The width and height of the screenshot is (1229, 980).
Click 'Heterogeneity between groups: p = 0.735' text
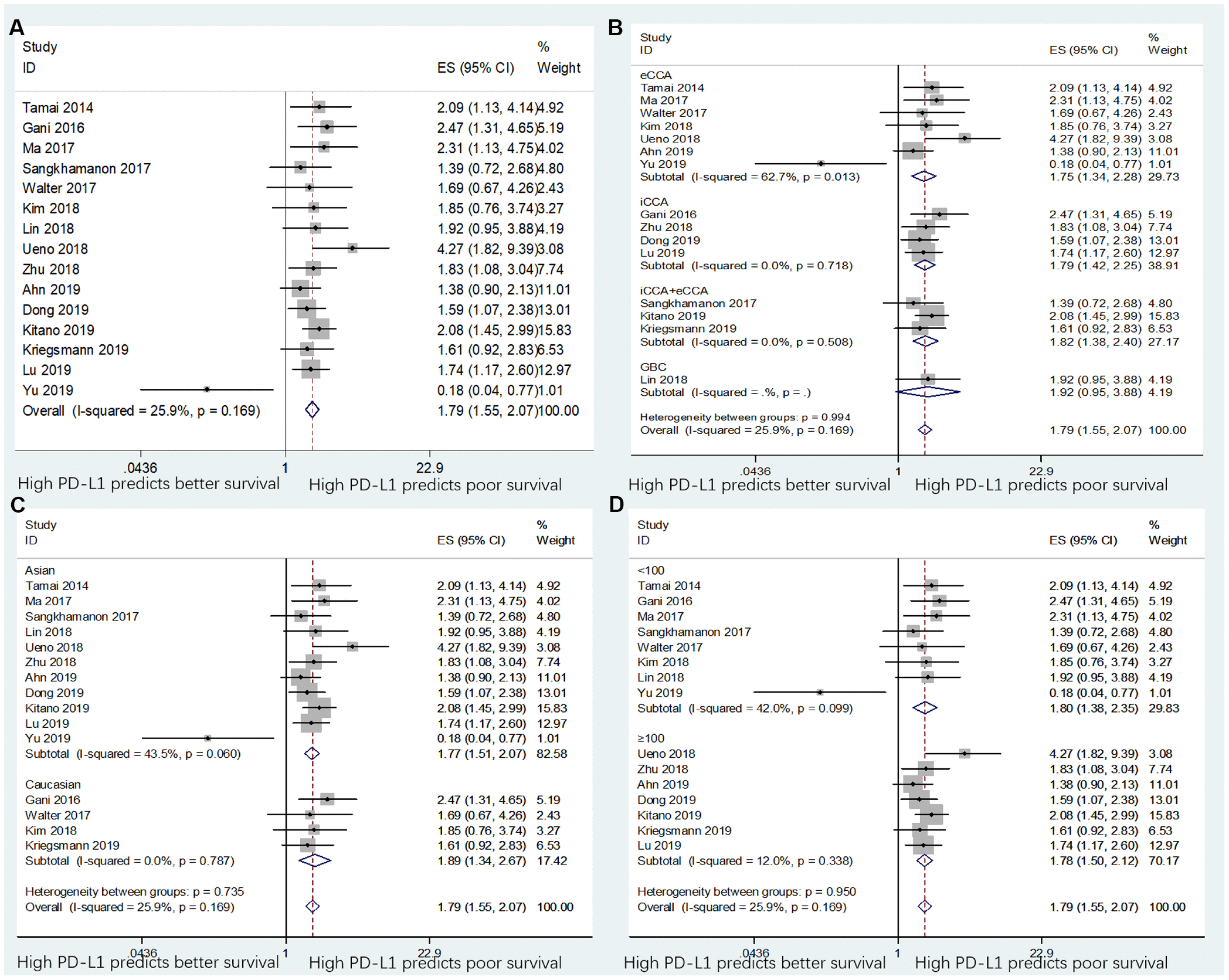click(x=134, y=892)
